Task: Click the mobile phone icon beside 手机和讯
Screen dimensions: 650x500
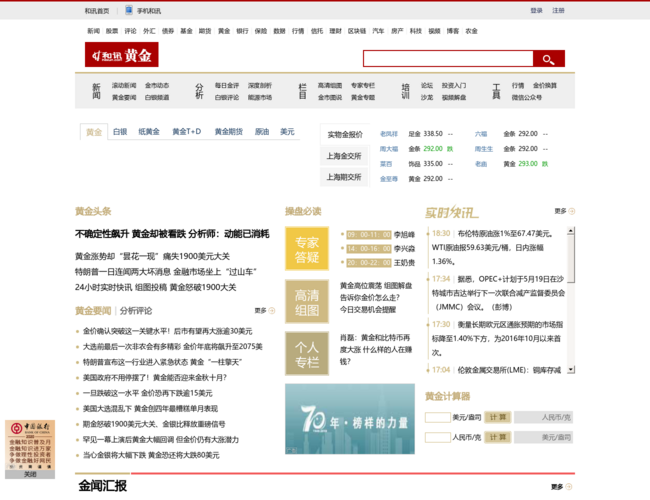Action: [x=129, y=10]
